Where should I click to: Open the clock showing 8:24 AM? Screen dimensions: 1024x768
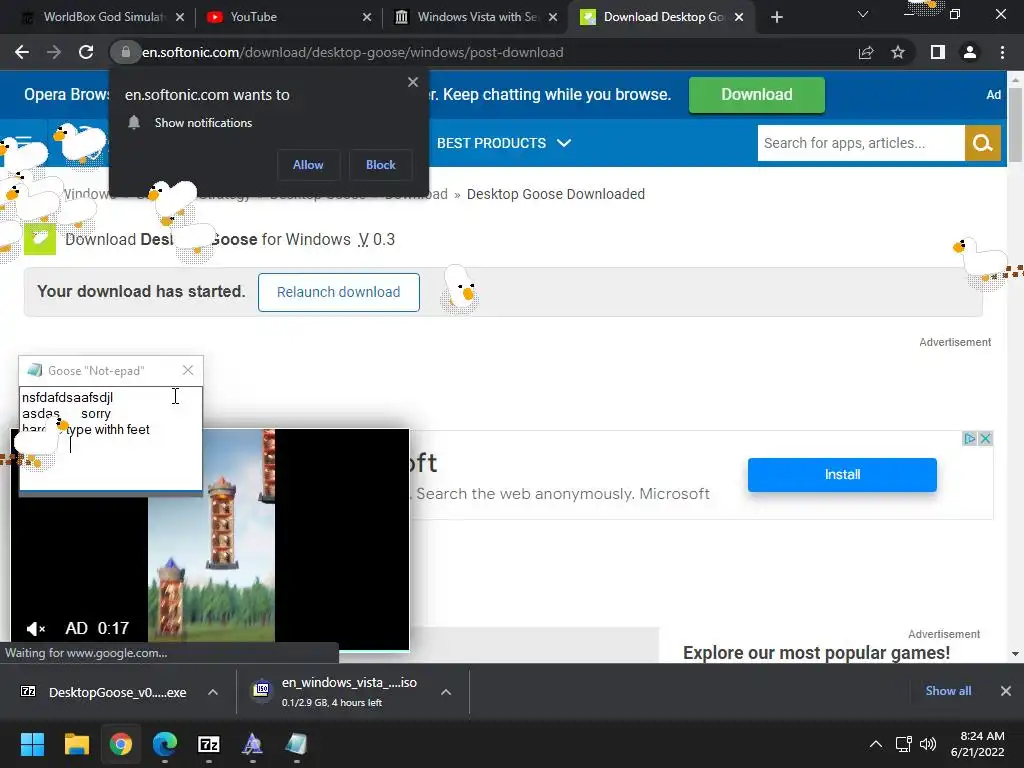(x=978, y=744)
